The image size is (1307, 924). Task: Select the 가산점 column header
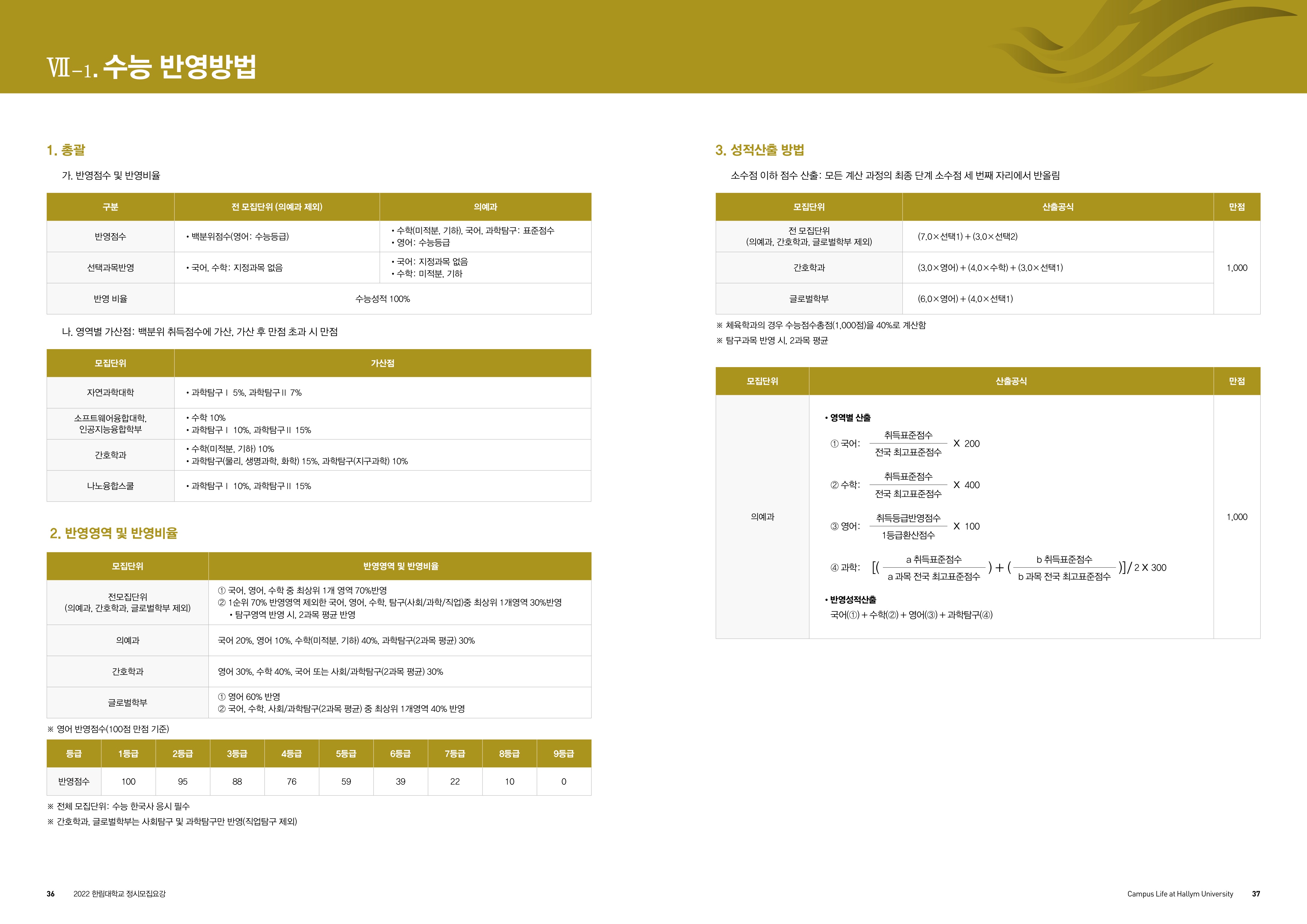382,363
